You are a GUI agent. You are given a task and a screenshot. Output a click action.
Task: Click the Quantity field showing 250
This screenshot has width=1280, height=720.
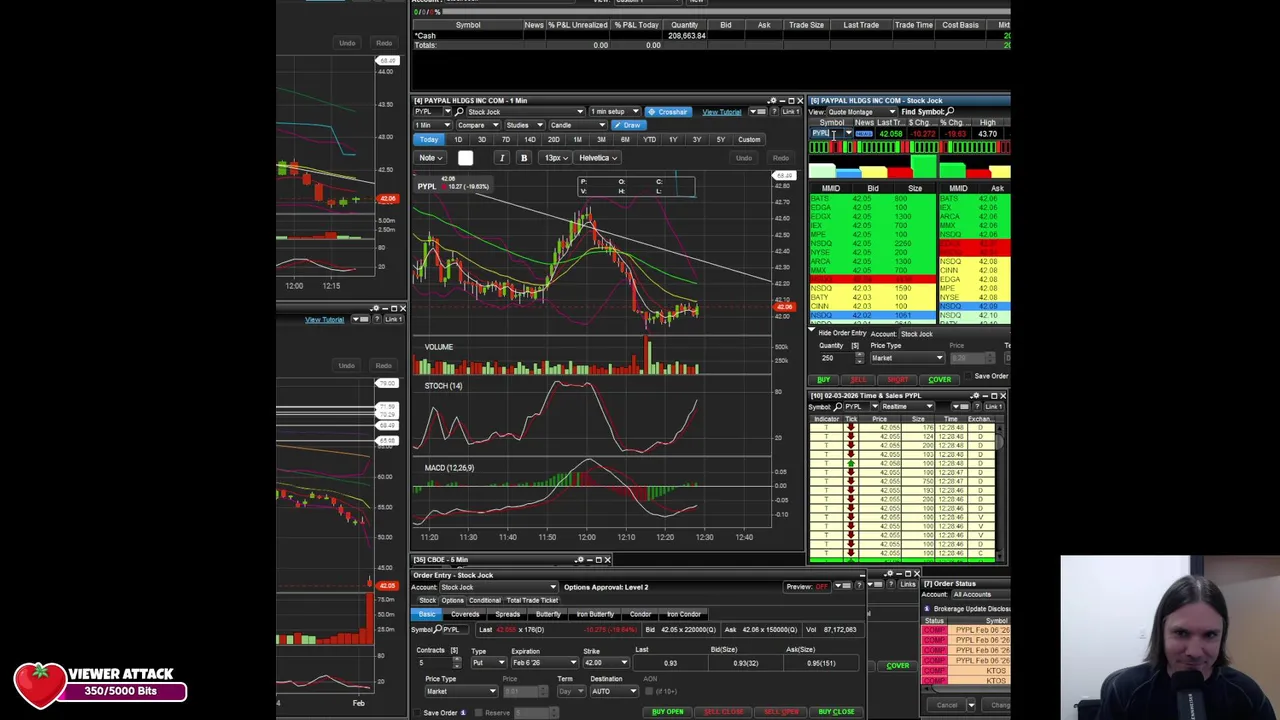[x=837, y=358]
